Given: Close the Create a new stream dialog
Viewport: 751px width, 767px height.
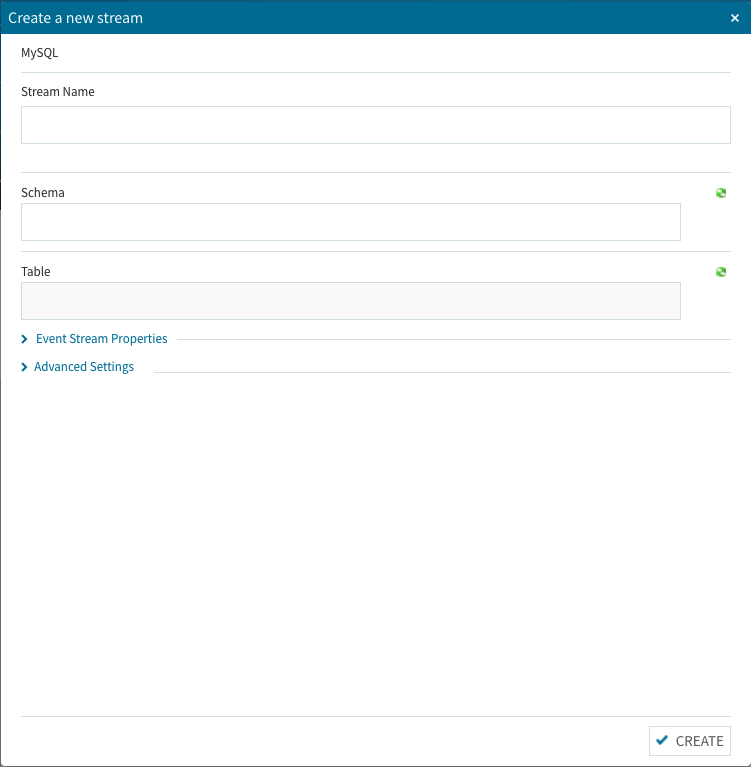Looking at the screenshot, I should click(734, 18).
